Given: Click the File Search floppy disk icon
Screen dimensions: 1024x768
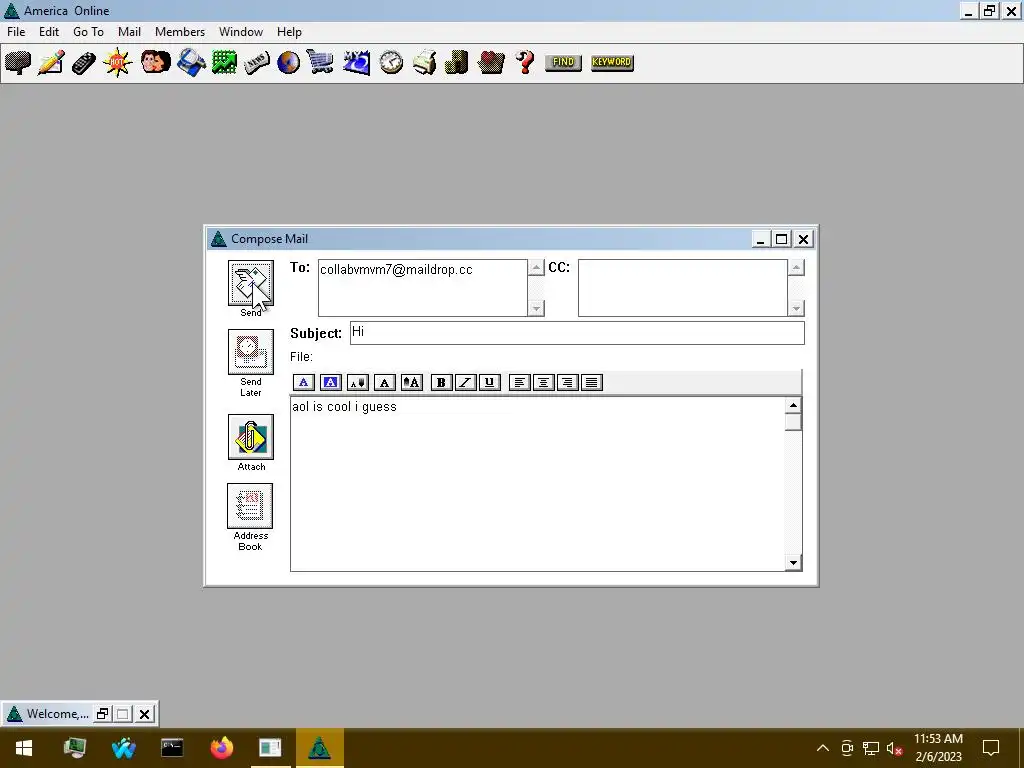Looking at the screenshot, I should click(x=191, y=63).
